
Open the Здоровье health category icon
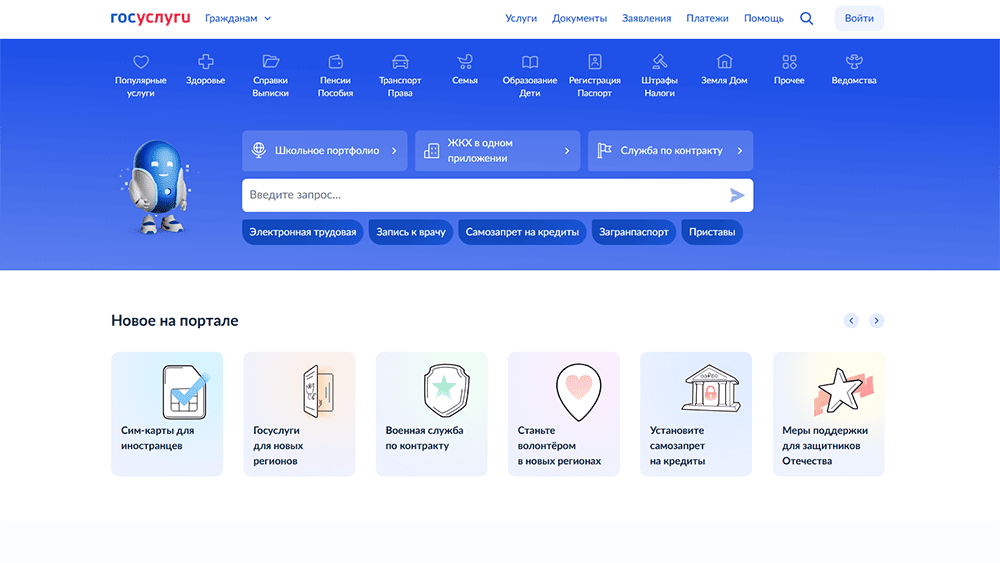pos(205,62)
